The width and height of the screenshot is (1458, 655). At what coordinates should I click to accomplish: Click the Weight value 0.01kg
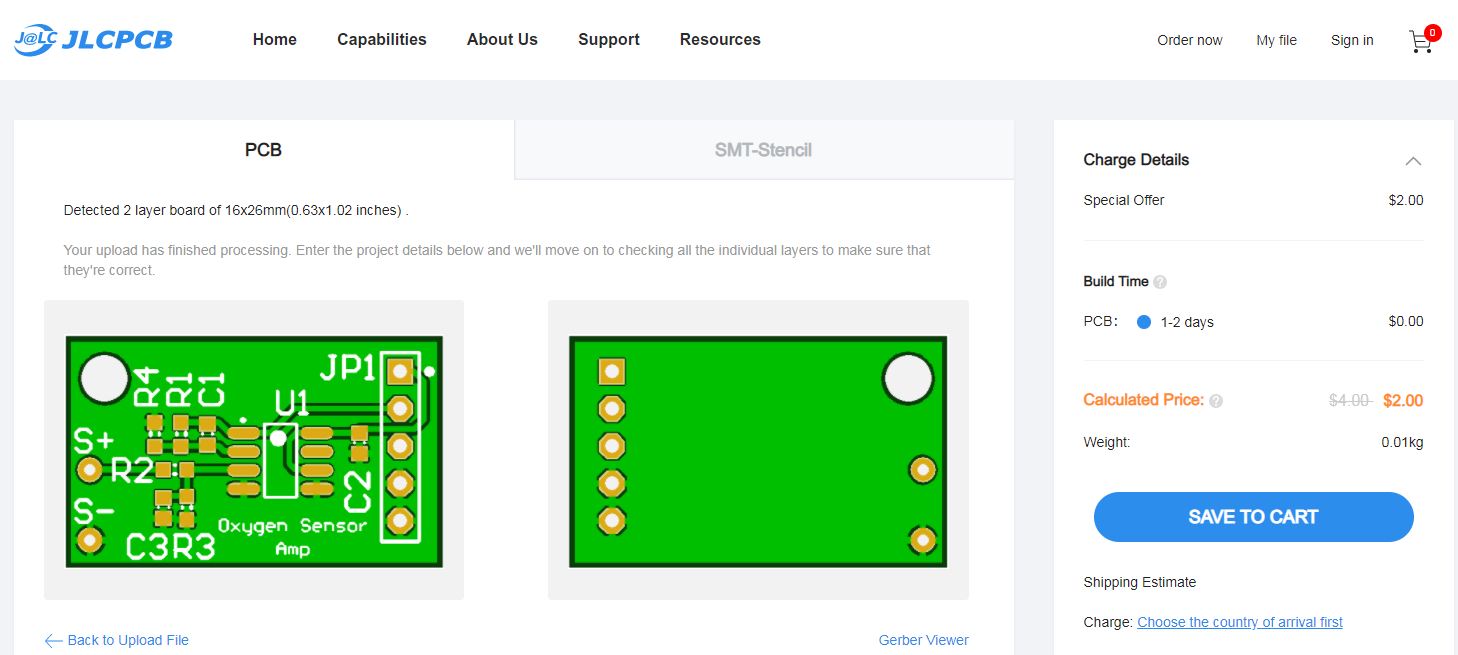pos(1402,442)
